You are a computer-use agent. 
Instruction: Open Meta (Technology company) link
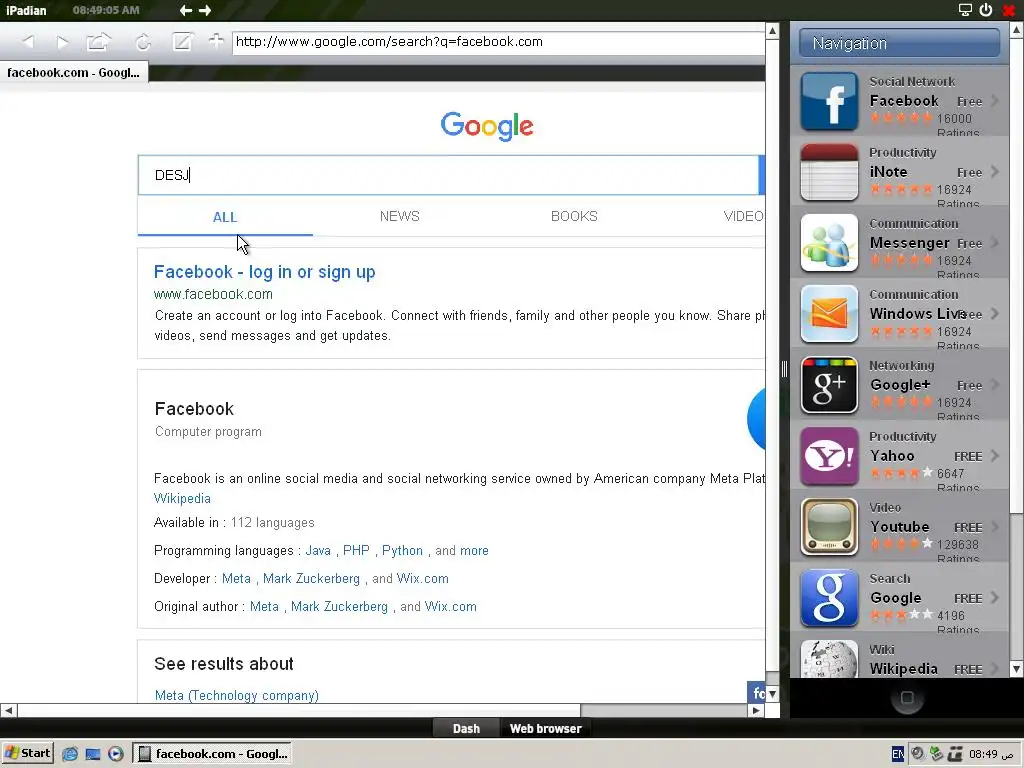tap(236, 696)
